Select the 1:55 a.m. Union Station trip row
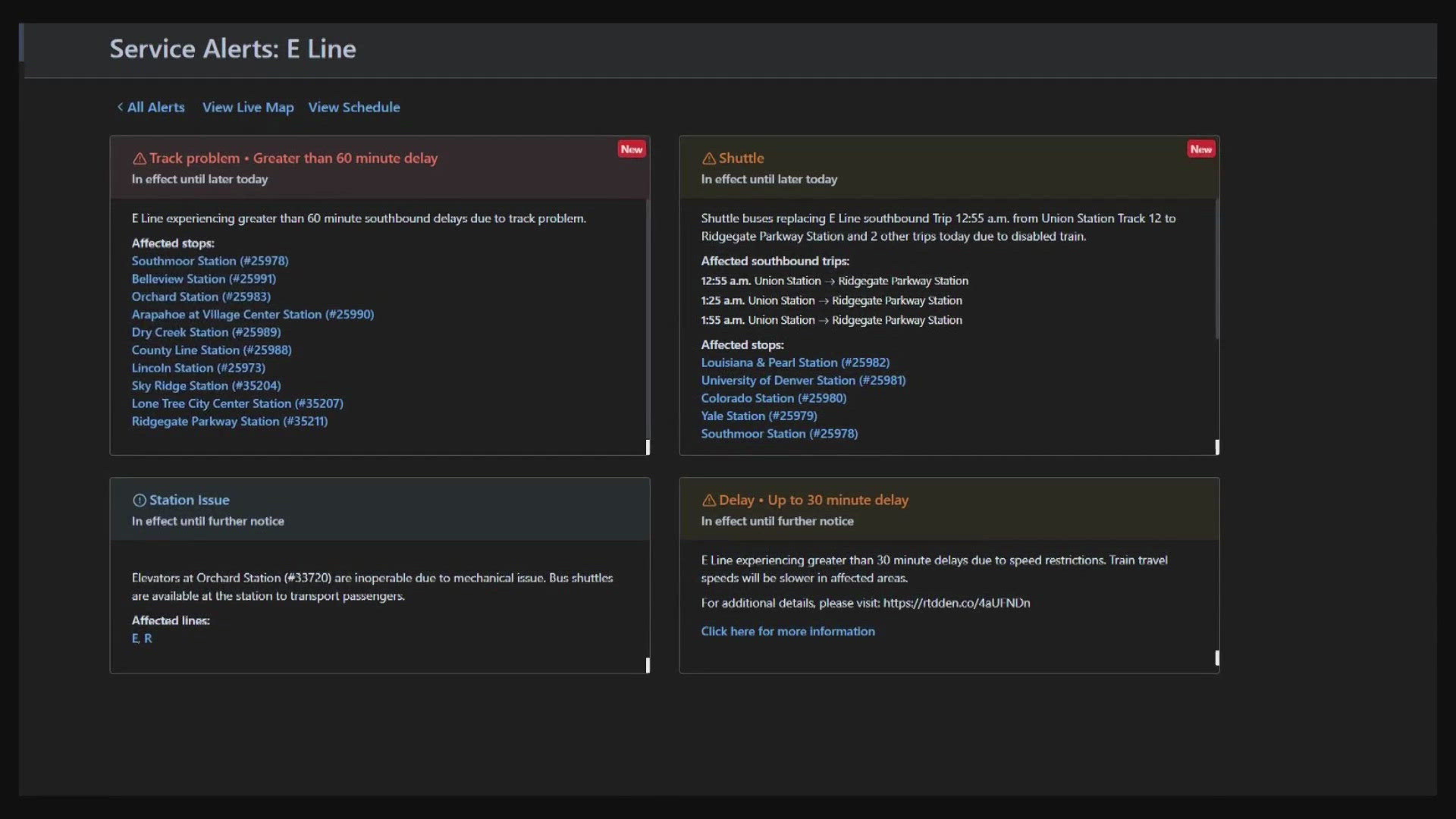Image resolution: width=1456 pixels, height=819 pixels. pos(831,321)
